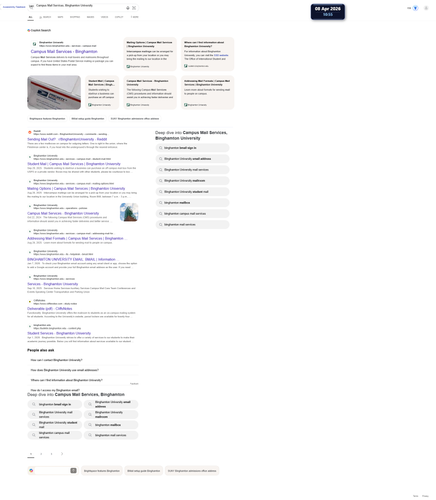The image size is (436, 500).
Task: Click the microphone voice search icon
Action: [128, 8]
